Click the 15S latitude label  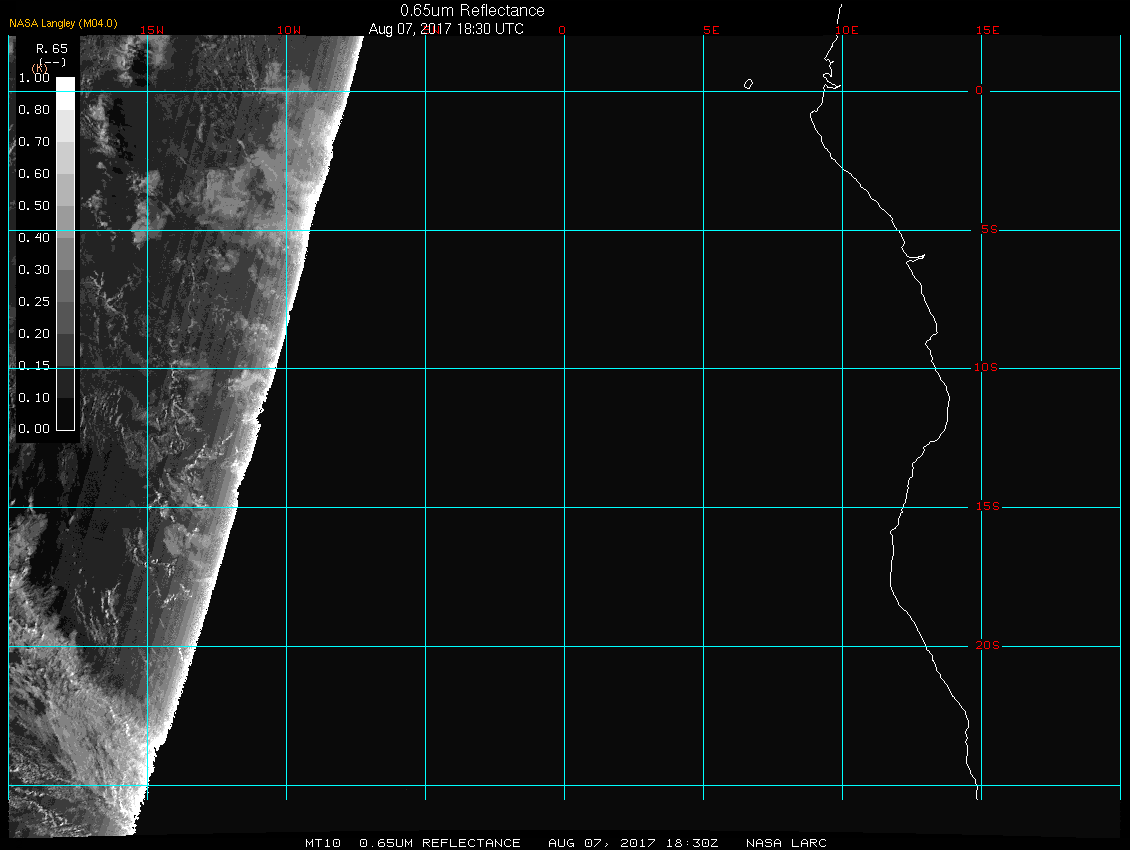tap(986, 507)
